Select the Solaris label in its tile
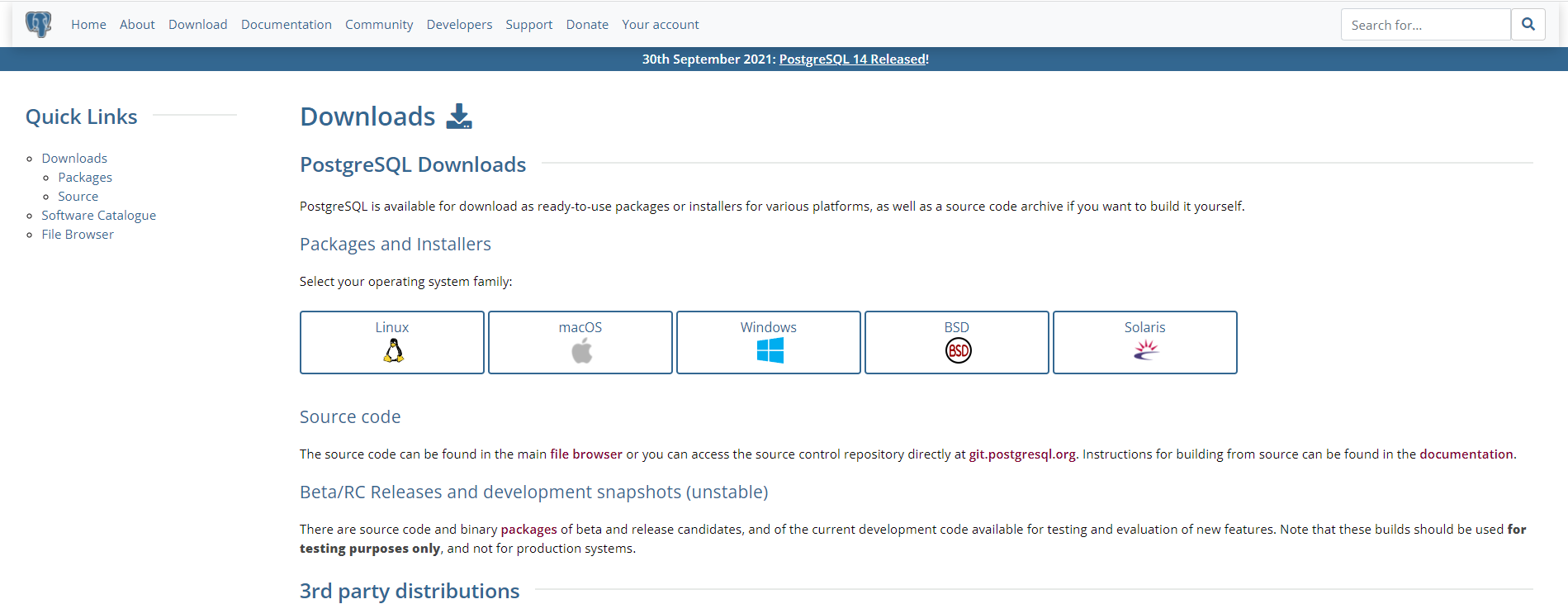 (1145, 327)
